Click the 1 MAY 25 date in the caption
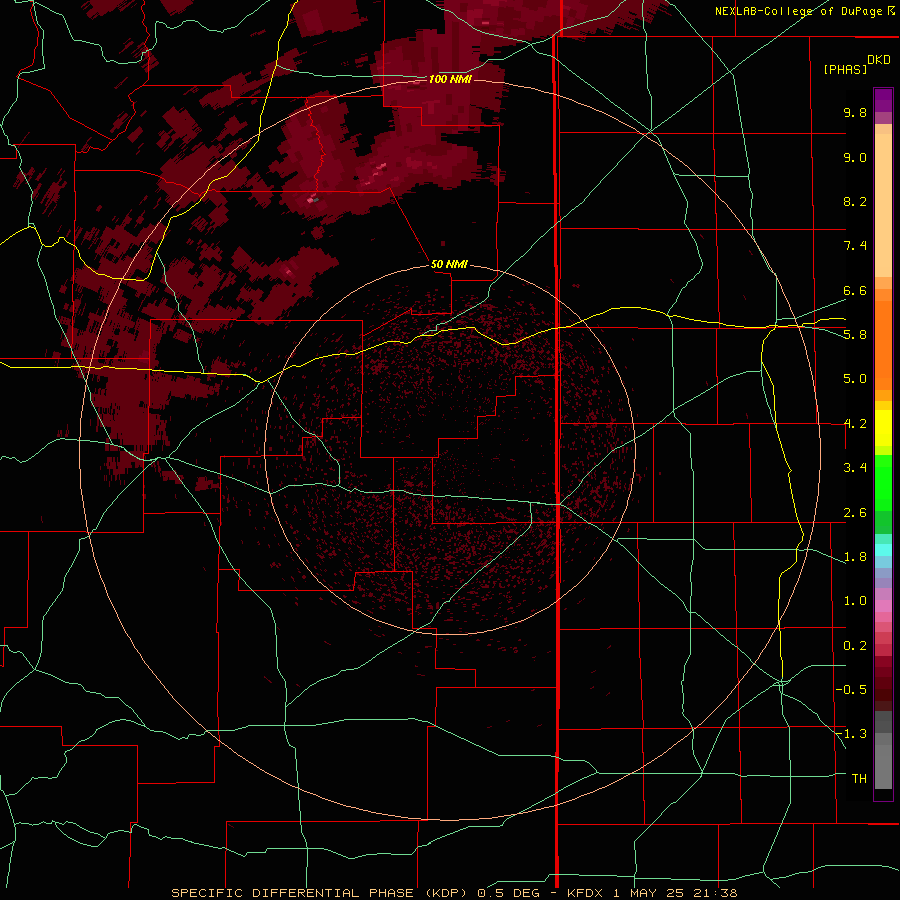Image resolution: width=900 pixels, height=900 pixels. (x=647, y=893)
